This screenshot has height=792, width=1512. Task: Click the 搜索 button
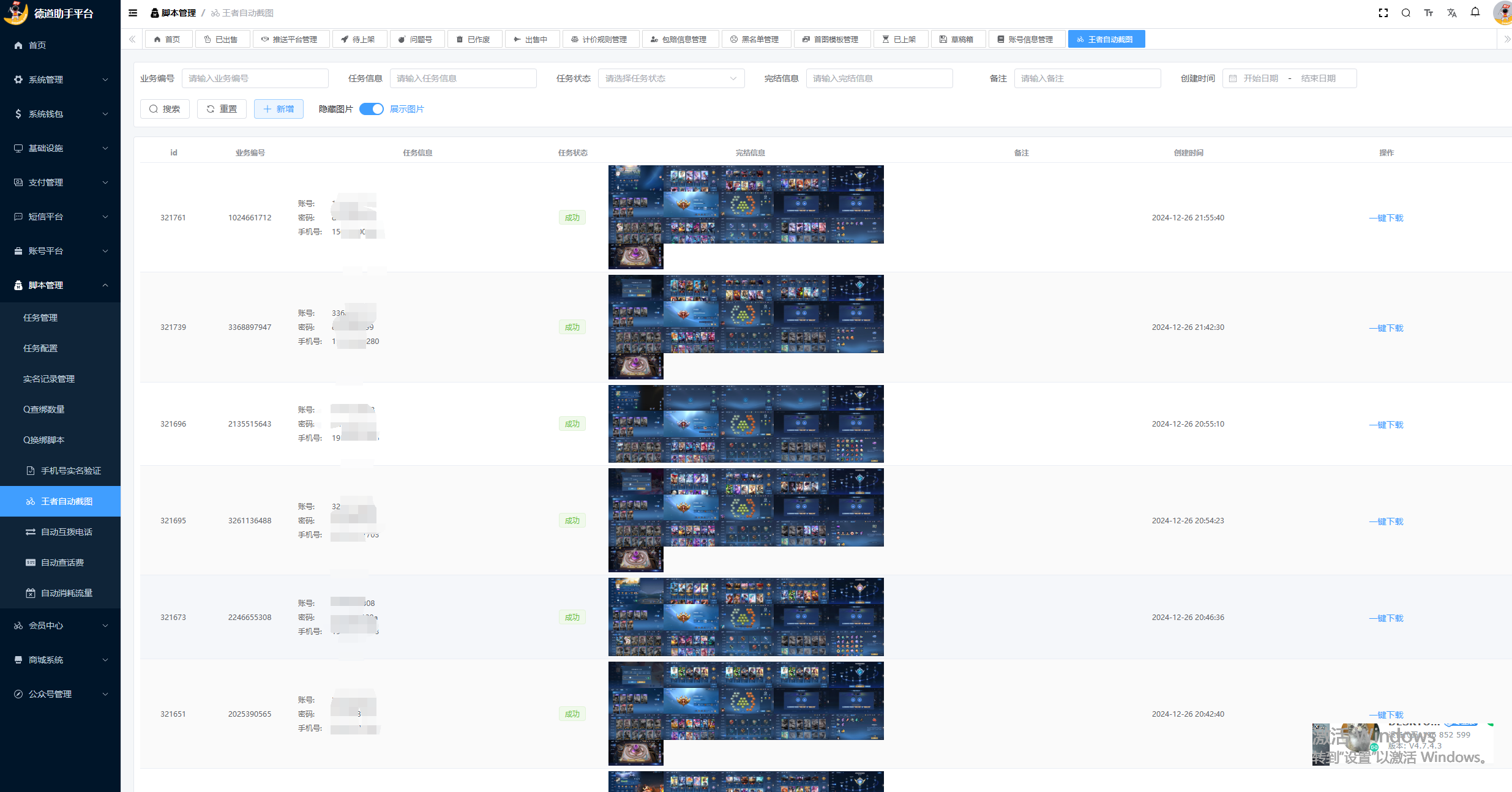(x=165, y=109)
